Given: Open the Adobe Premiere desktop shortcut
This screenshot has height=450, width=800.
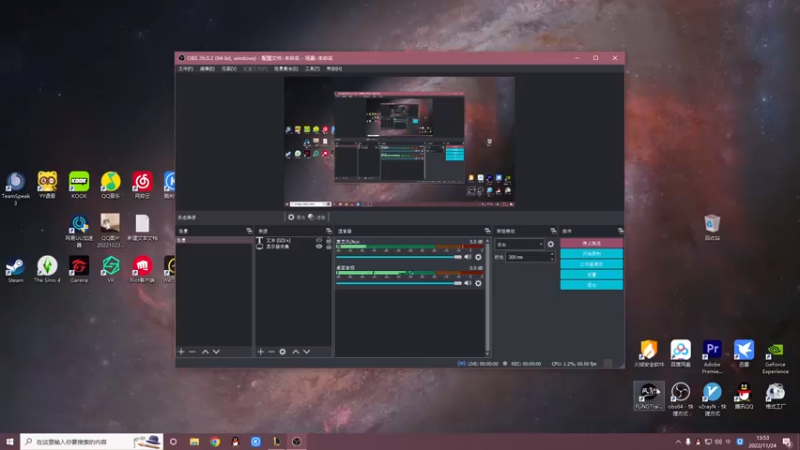Looking at the screenshot, I should coord(712,356).
